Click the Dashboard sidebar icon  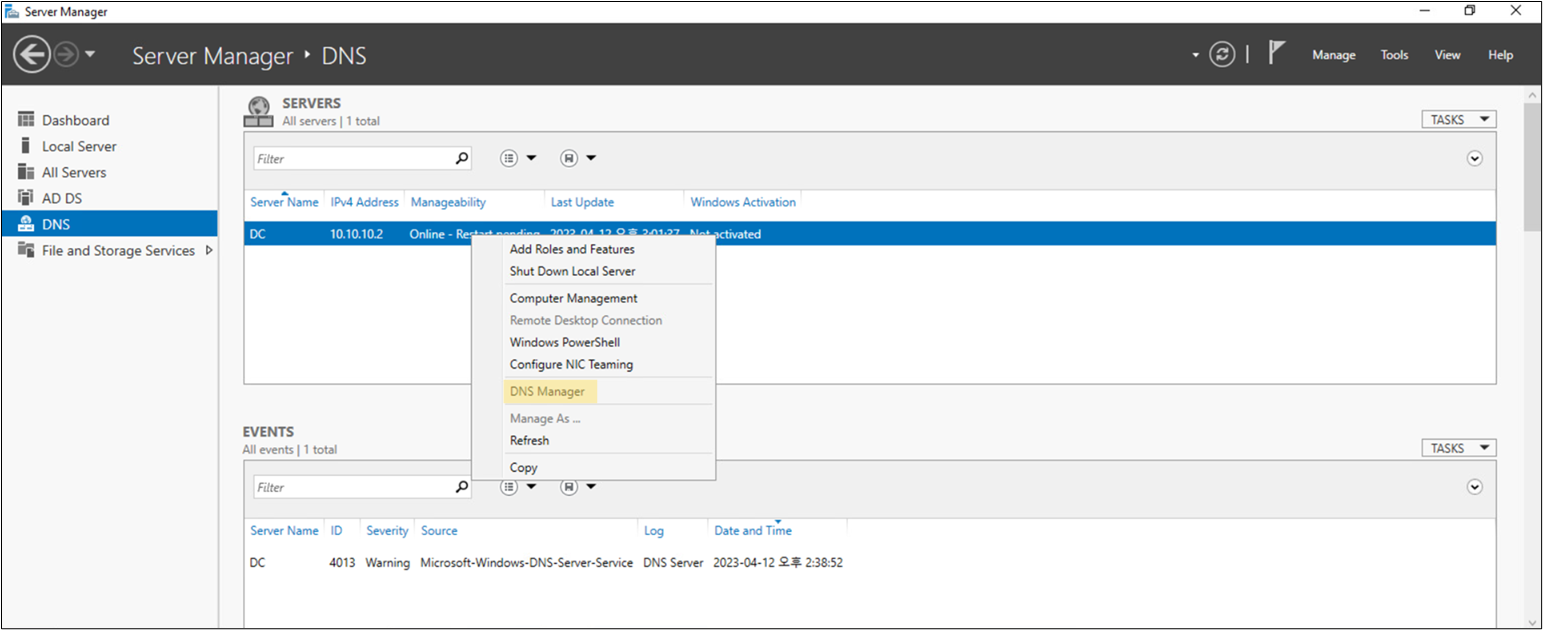[26, 119]
